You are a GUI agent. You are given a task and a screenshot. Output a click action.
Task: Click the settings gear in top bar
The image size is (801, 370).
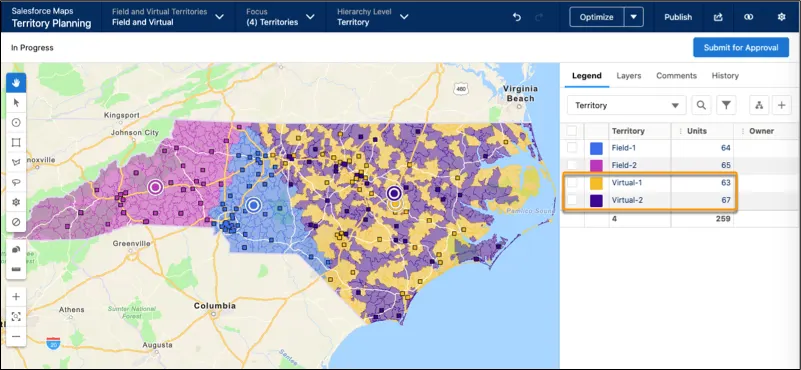click(x=781, y=17)
